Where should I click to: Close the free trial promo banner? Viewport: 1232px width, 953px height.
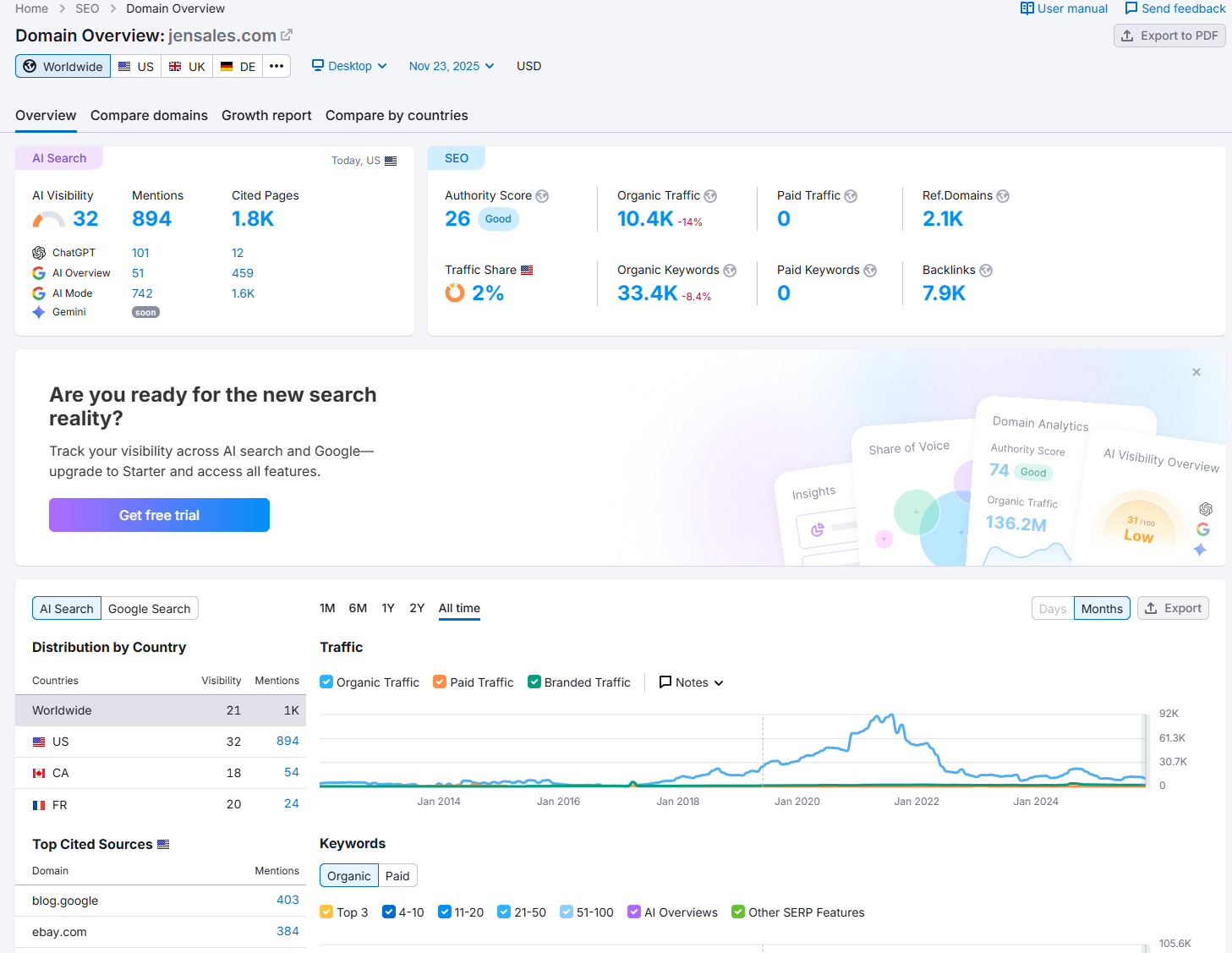pos(1196,372)
